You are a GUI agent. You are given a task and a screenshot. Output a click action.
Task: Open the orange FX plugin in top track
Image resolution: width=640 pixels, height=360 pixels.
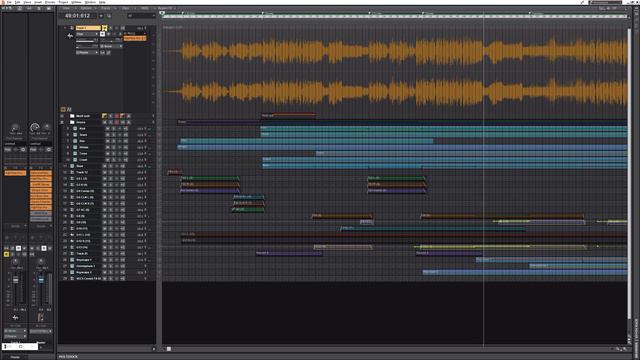pyautogui.click(x=135, y=38)
